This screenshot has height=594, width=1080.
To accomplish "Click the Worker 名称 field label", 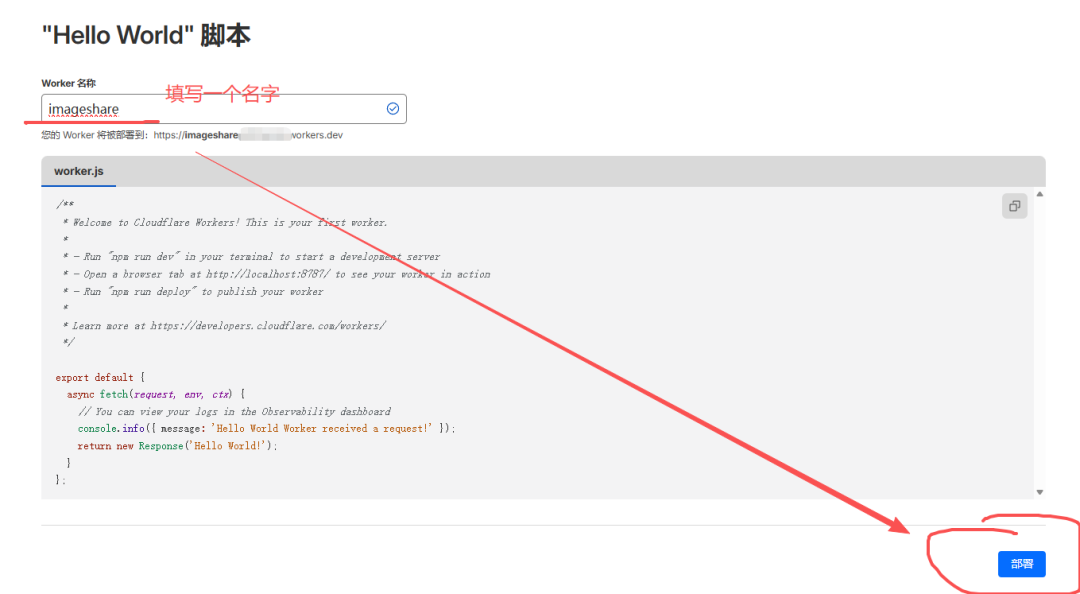I will pyautogui.click(x=68, y=83).
